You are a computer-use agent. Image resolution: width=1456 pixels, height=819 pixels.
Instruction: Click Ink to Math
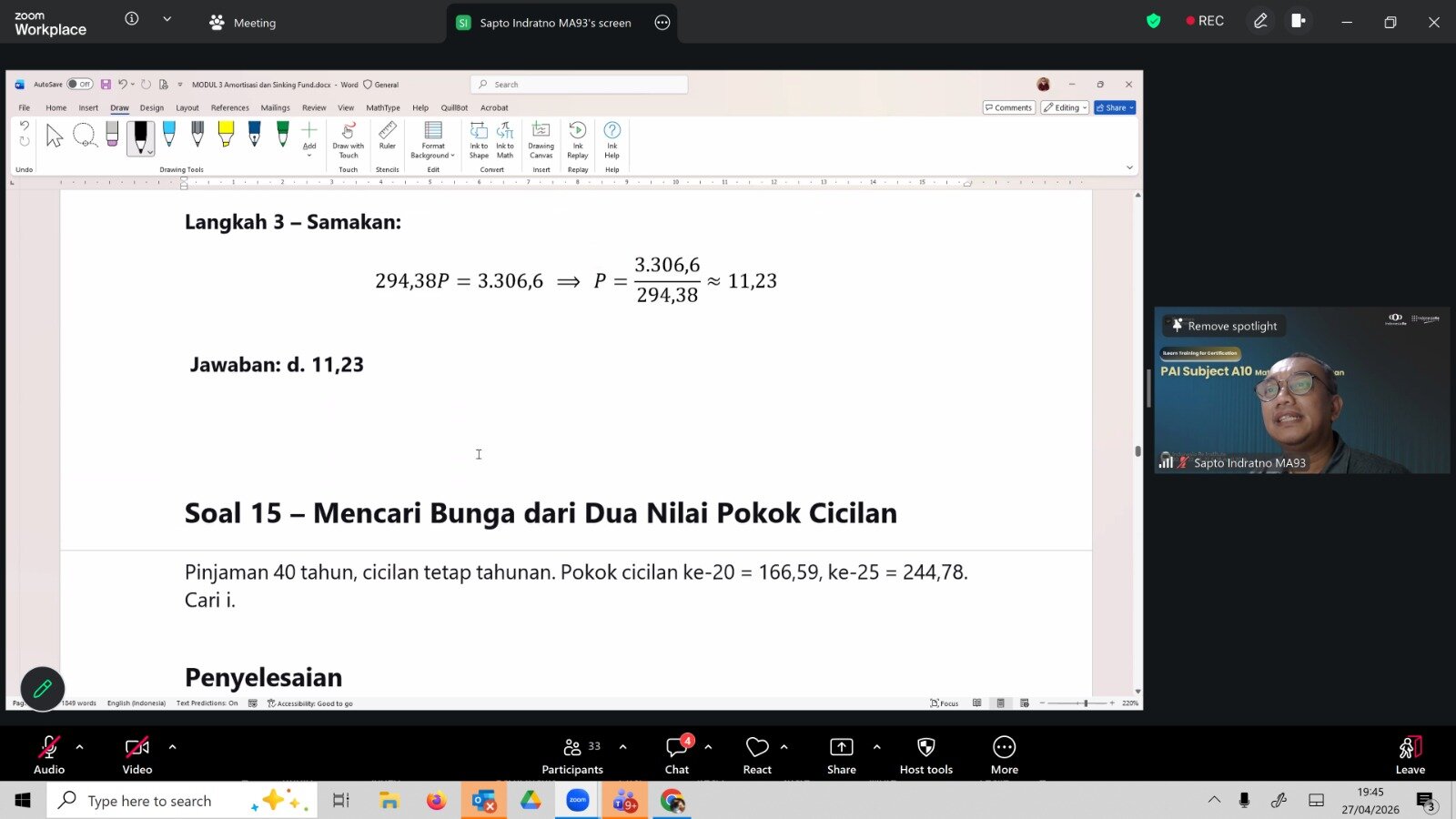[505, 140]
